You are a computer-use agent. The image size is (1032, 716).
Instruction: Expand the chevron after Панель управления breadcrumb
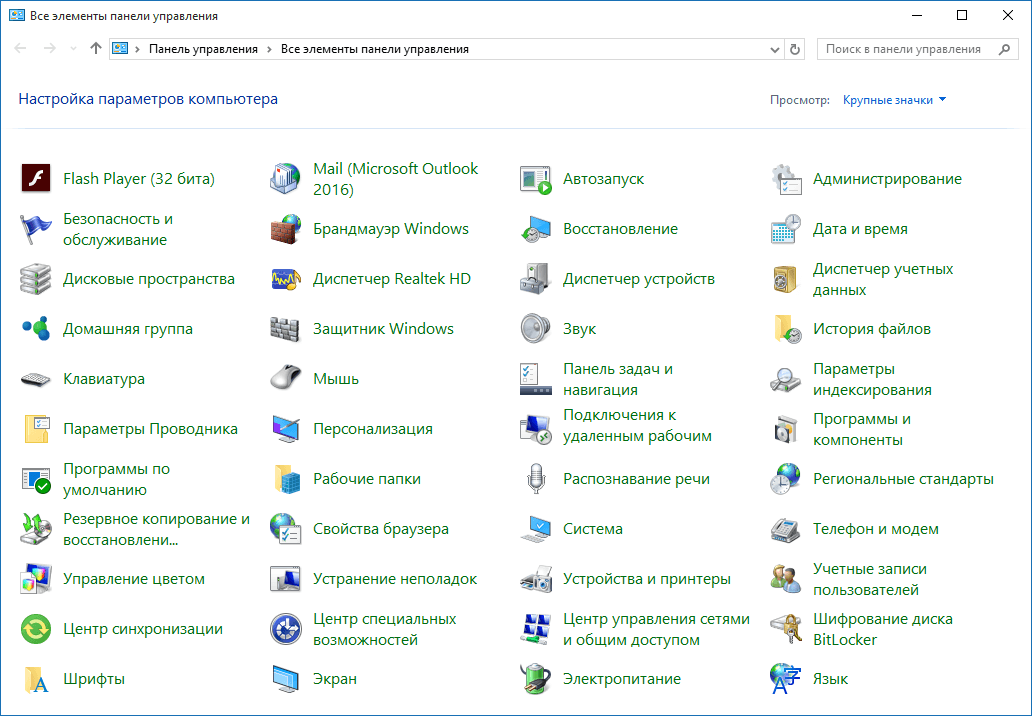[x=270, y=49]
